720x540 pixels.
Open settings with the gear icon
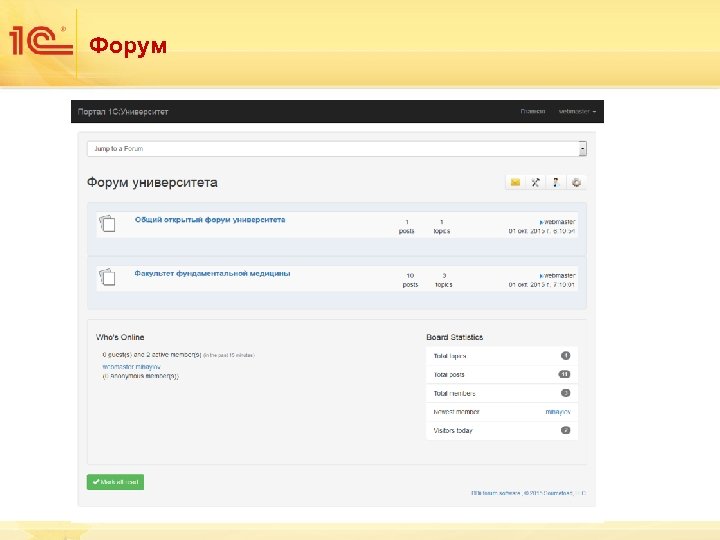point(576,182)
